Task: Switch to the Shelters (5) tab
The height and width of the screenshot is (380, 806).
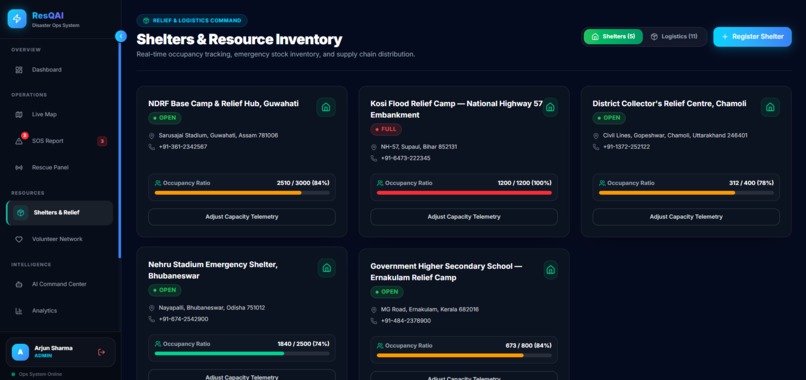Action: 613,37
